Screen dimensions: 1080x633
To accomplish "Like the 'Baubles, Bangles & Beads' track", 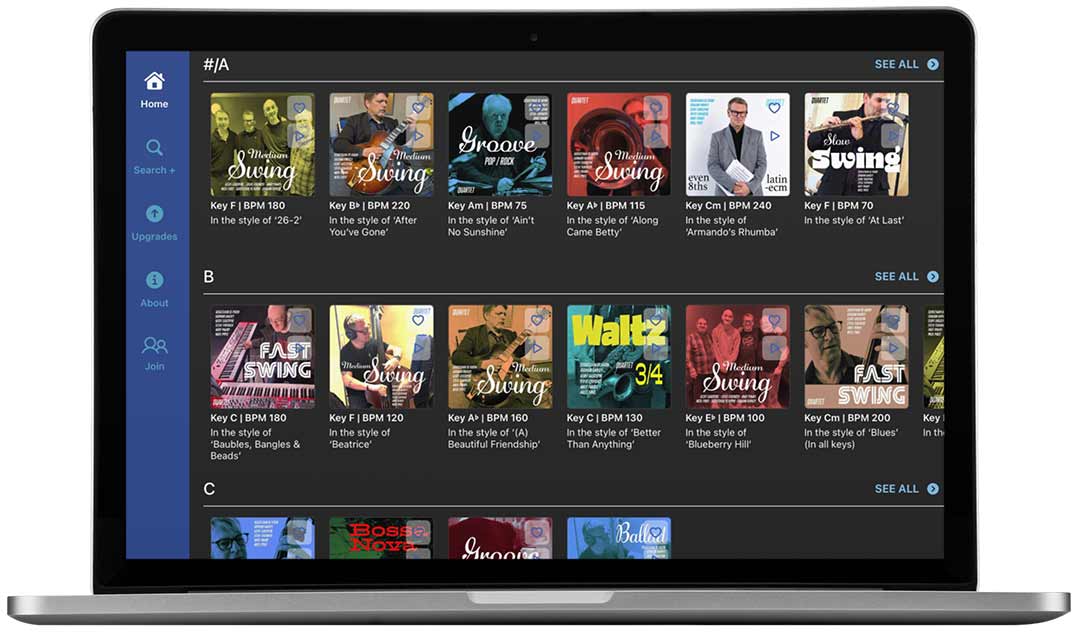I will pyautogui.click(x=299, y=320).
